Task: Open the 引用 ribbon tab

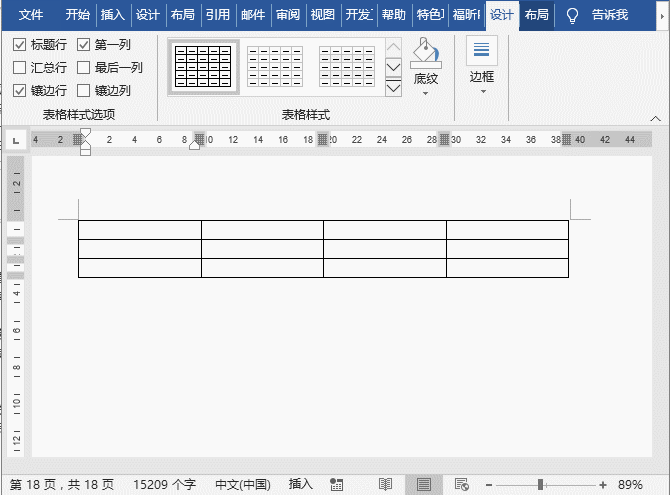Action: pos(217,15)
